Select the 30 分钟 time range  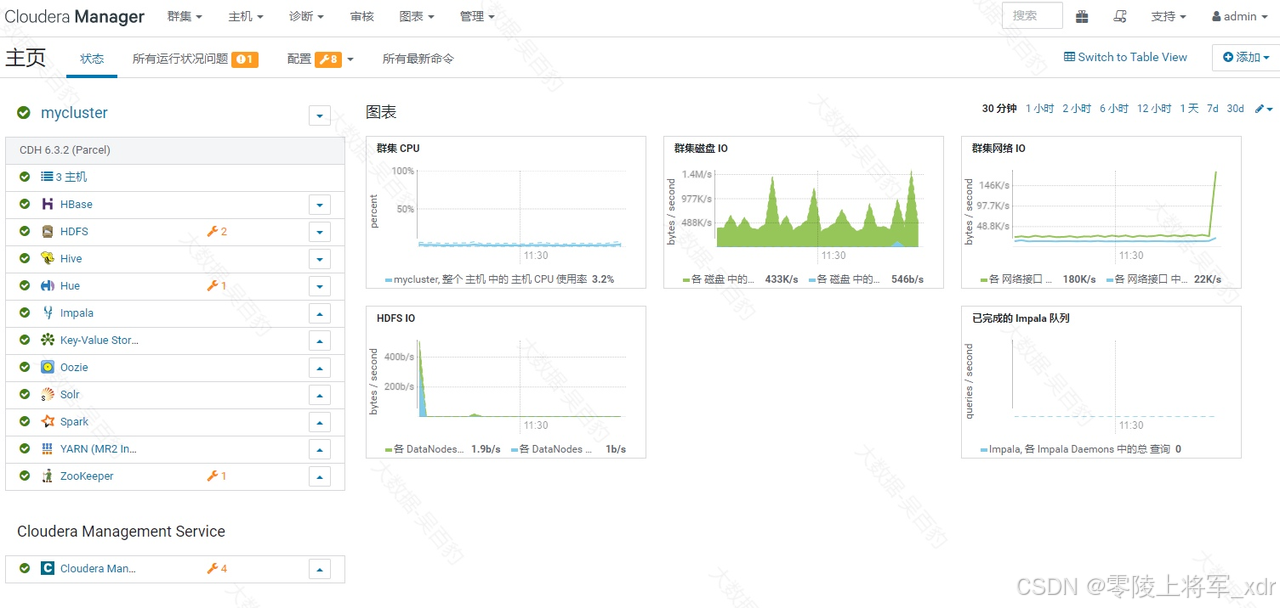[x=999, y=108]
